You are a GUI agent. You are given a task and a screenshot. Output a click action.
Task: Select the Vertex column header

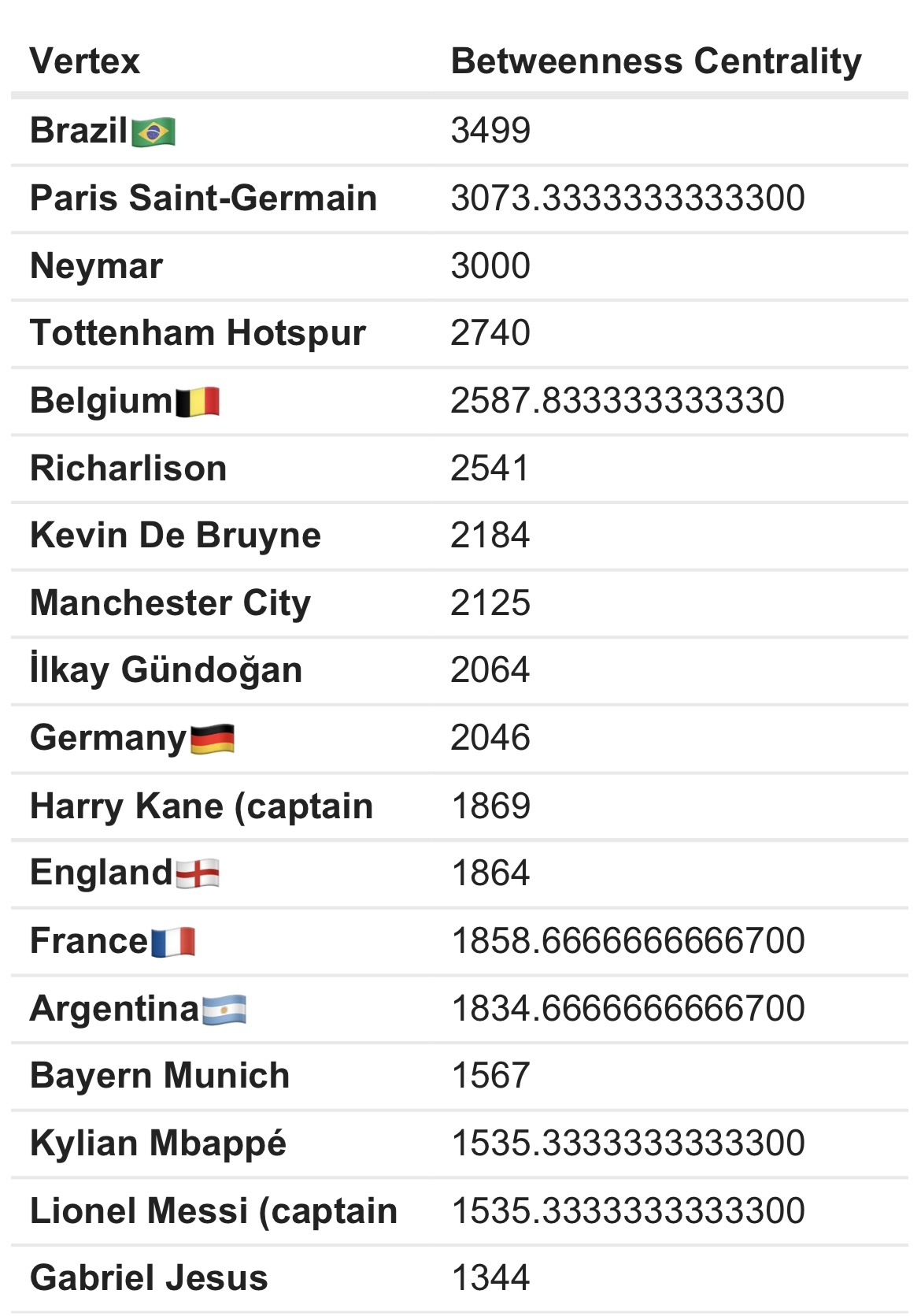(x=85, y=61)
